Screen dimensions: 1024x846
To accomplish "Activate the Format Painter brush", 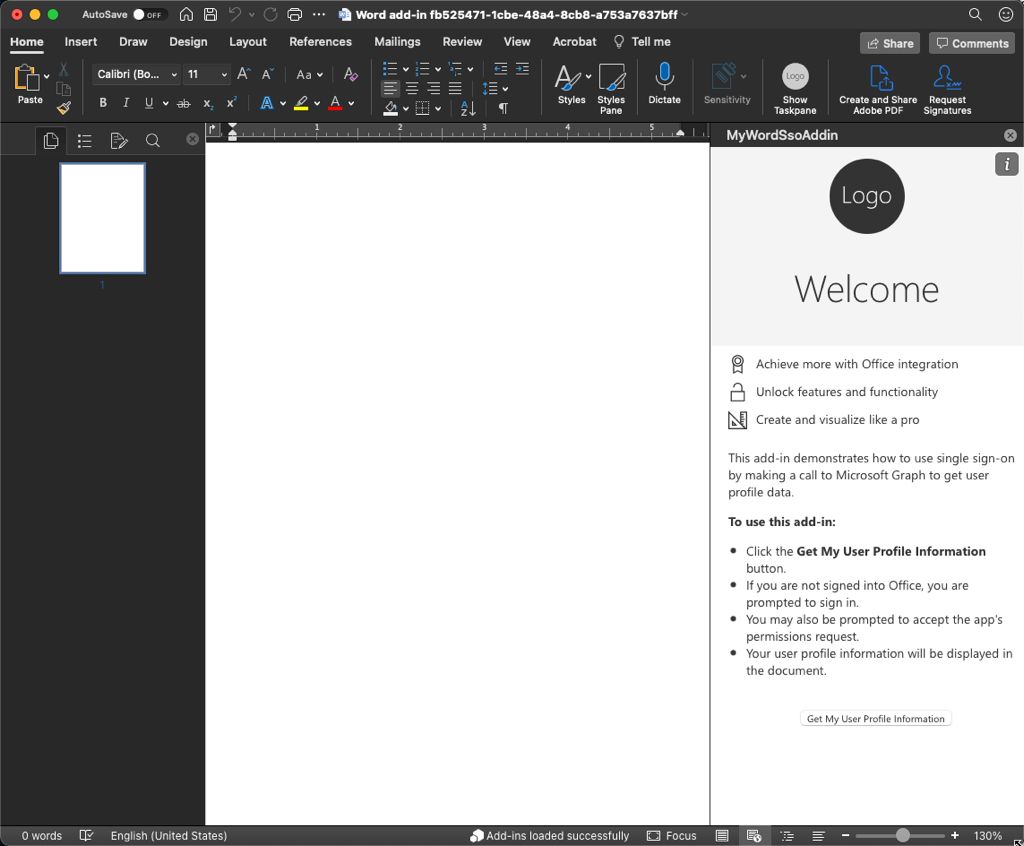I will click(63, 108).
